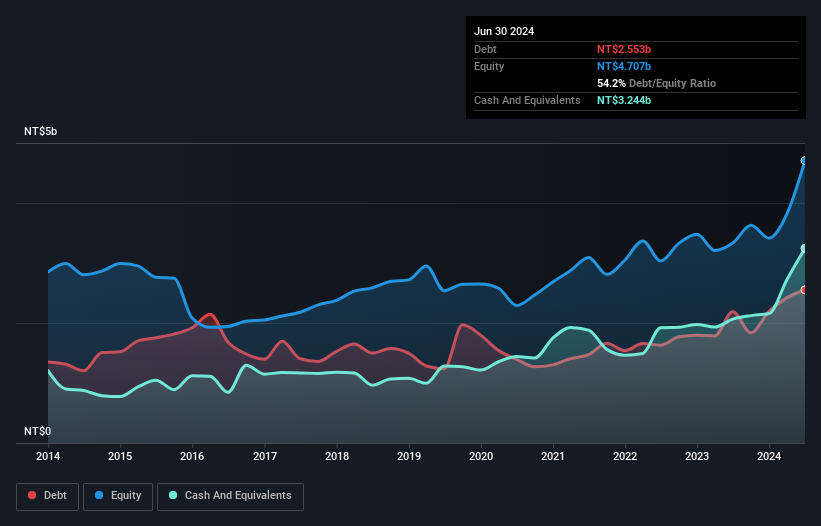Click the NT$0 y-axis label
Screen dimensions: 821x526
38,431
